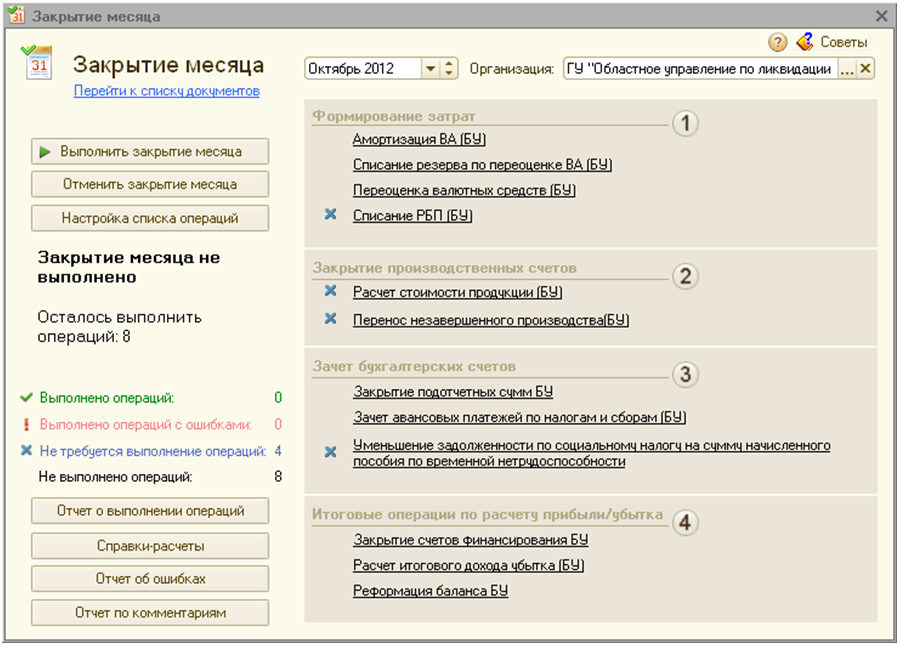Image resolution: width=899 pixels, height=645 pixels.
Task: Click the step 4 circle for Итоговые операции
Action: pyautogui.click(x=685, y=522)
